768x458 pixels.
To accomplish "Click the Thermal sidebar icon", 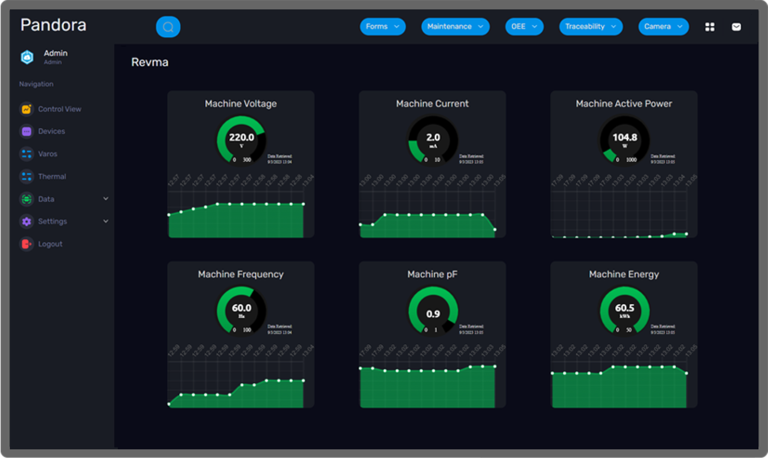I will (x=27, y=176).
